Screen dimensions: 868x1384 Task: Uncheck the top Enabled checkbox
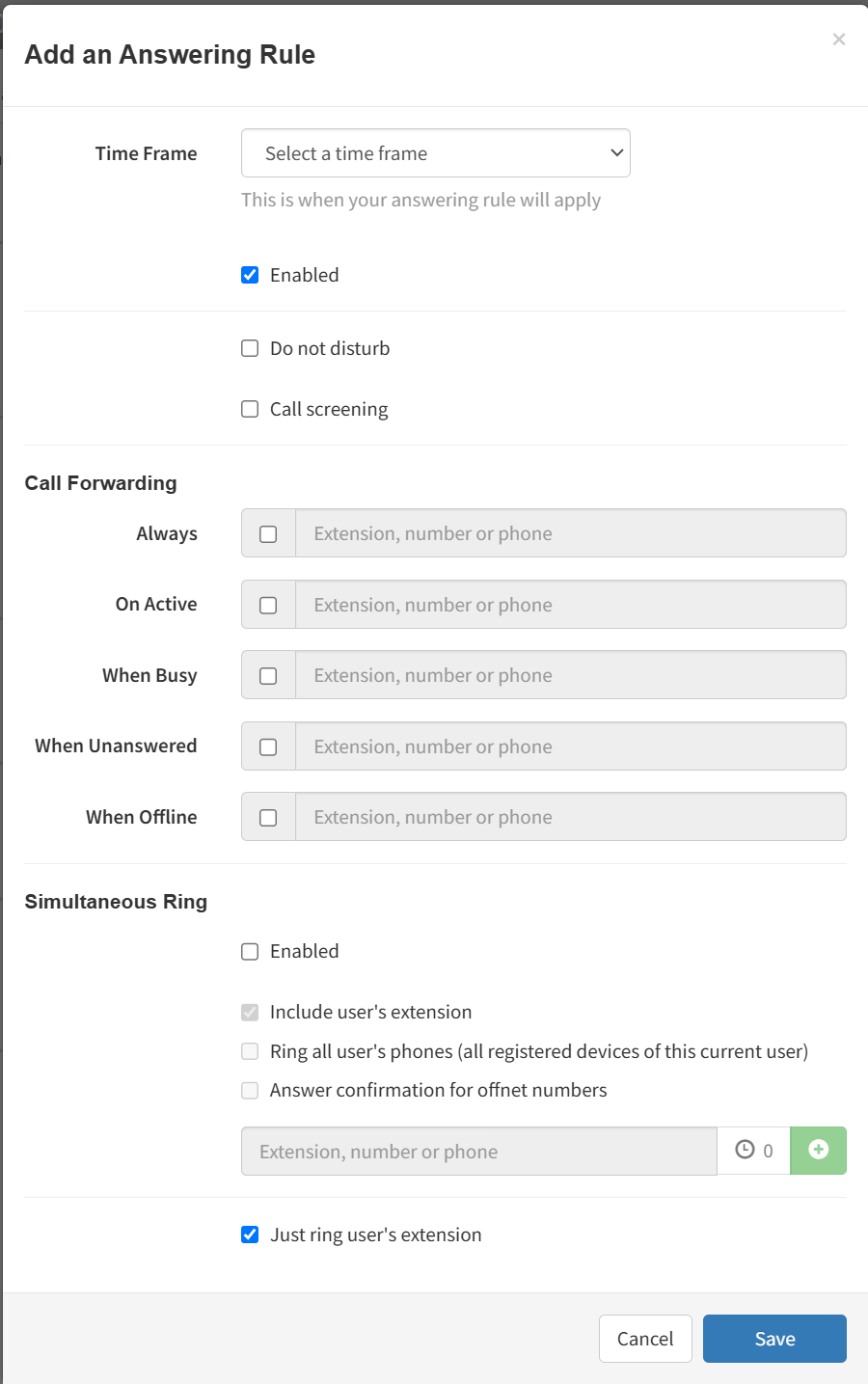(250, 275)
